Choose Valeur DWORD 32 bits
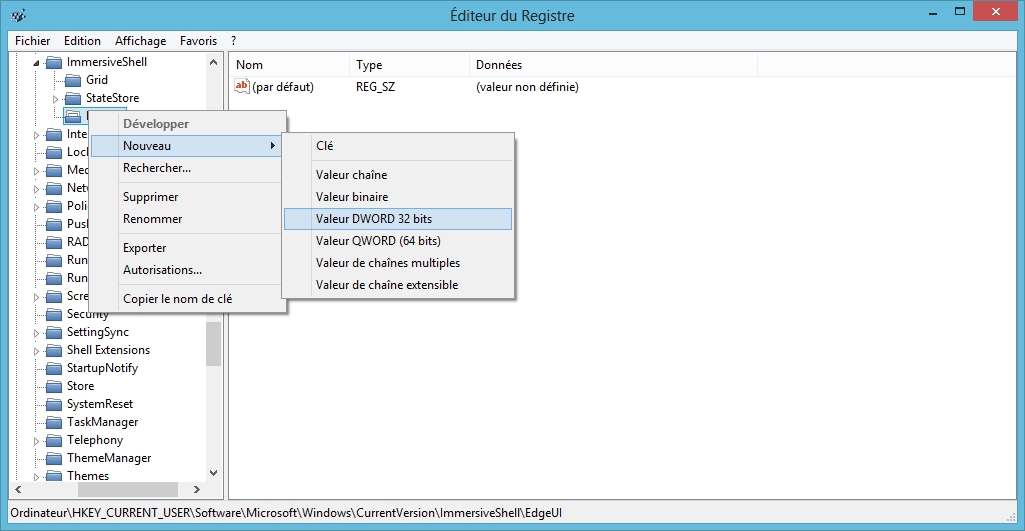 click(398, 219)
